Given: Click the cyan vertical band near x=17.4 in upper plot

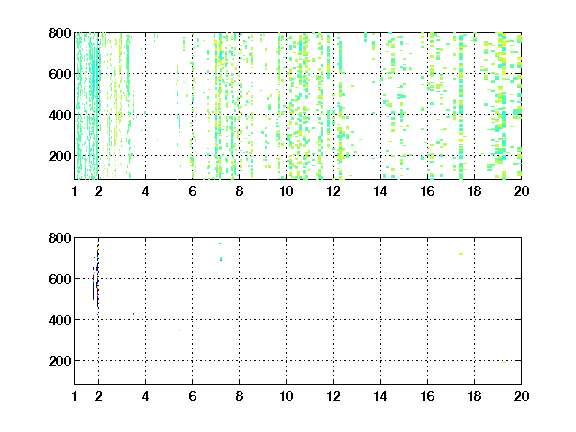Looking at the screenshot, I should pyautogui.click(x=461, y=107).
